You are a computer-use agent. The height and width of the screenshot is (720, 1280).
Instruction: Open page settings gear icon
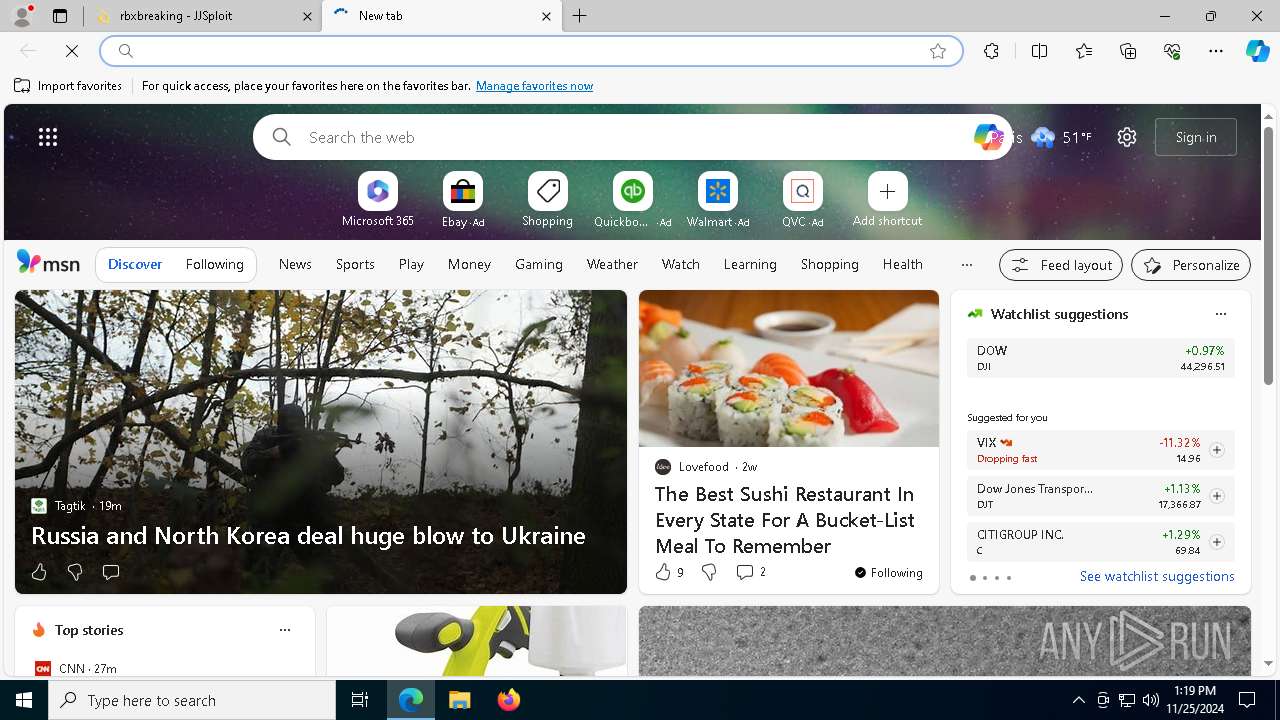tap(1127, 137)
